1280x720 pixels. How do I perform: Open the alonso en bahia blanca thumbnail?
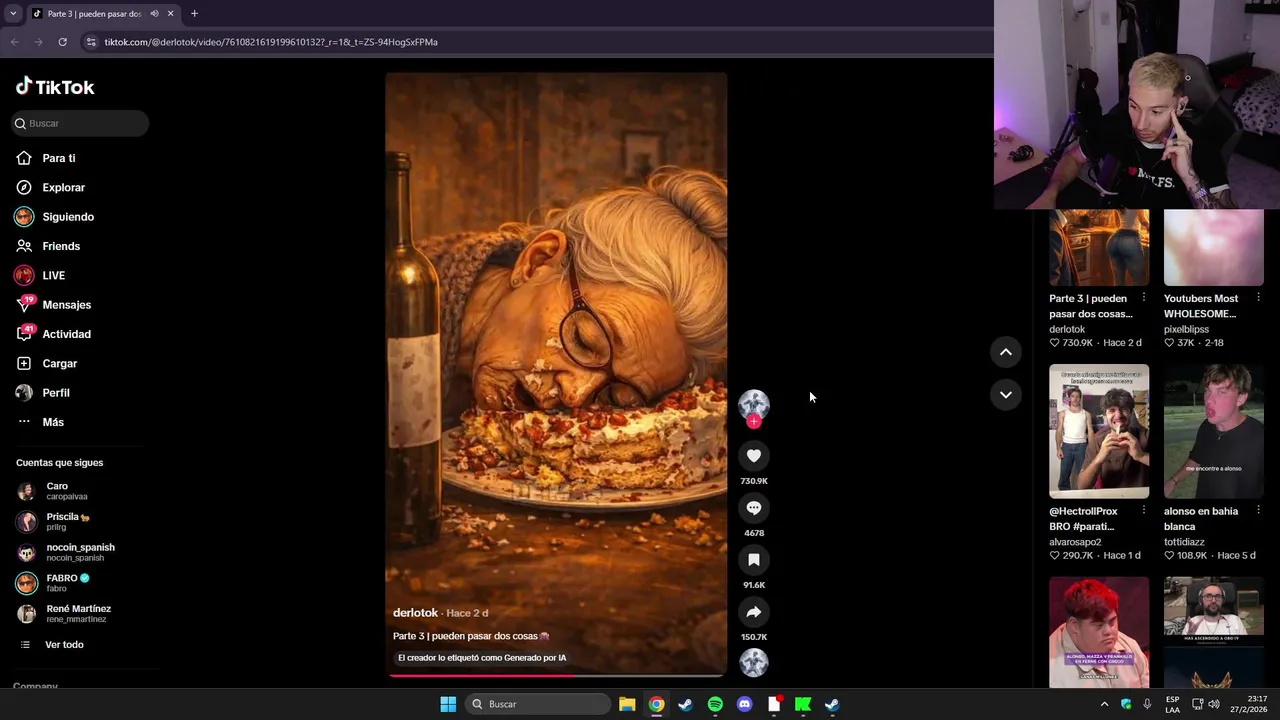1214,431
